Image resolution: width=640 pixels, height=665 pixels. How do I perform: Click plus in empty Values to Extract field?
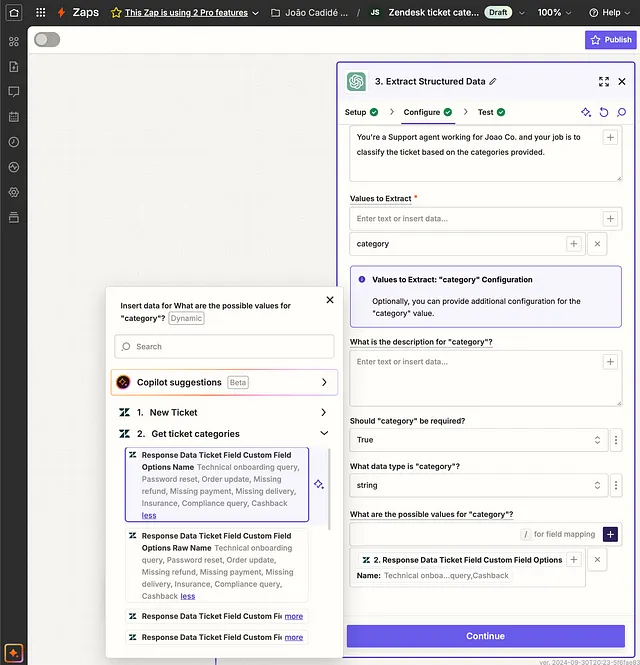point(610,219)
